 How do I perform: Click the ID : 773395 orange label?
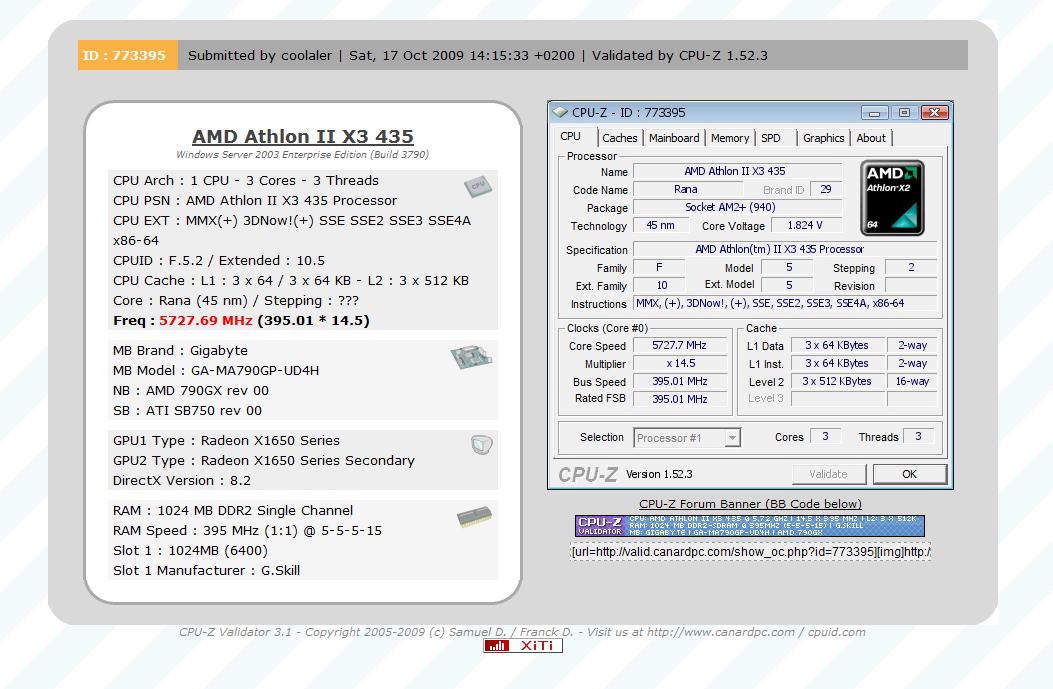pos(128,55)
